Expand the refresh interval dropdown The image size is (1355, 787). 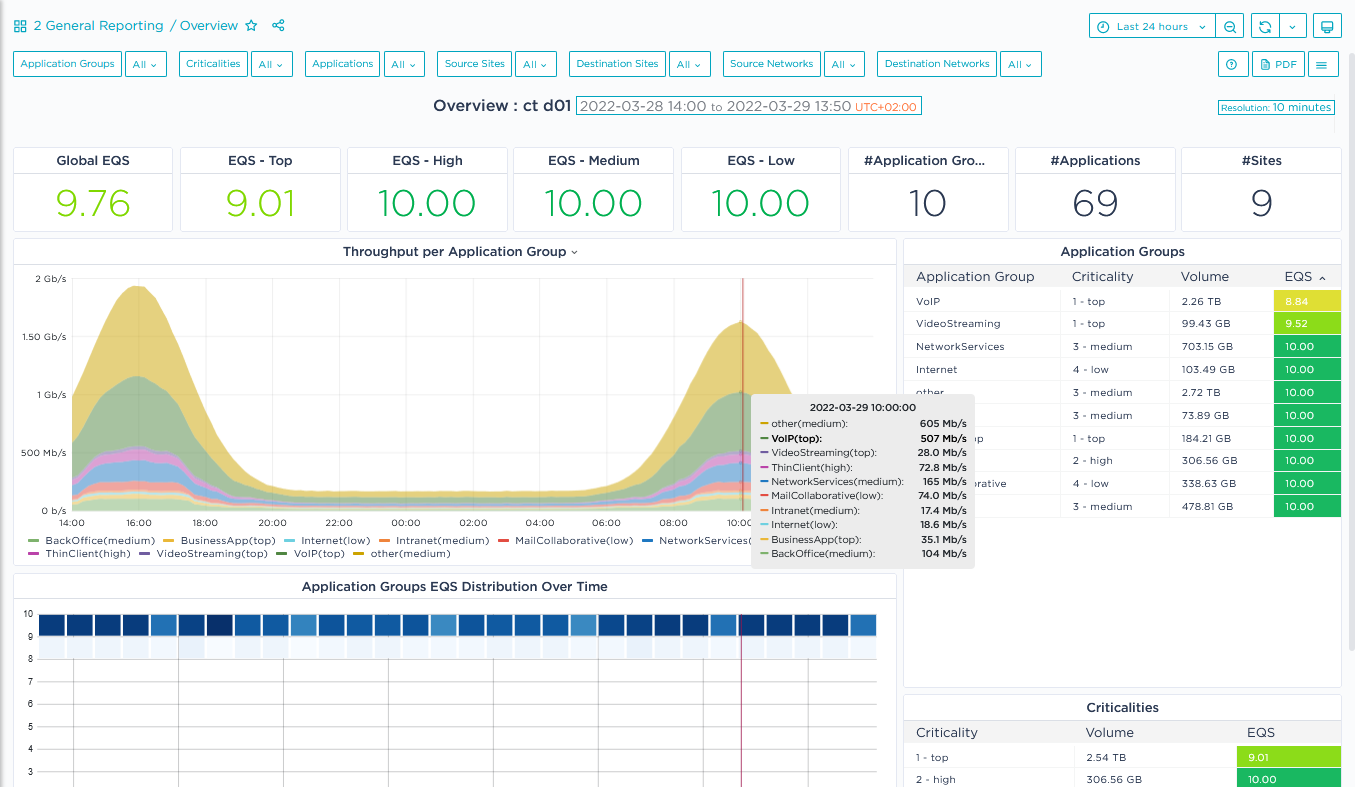pos(1293,27)
